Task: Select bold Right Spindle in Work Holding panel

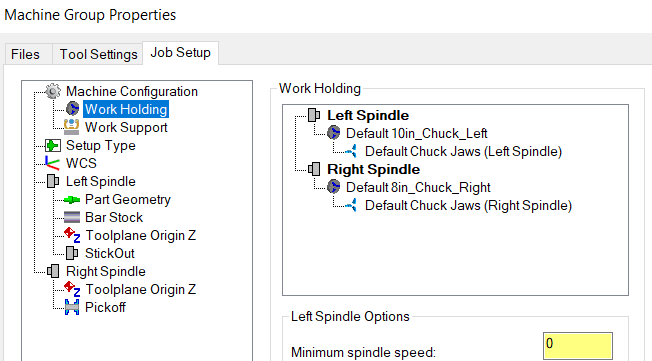Action: coord(373,169)
